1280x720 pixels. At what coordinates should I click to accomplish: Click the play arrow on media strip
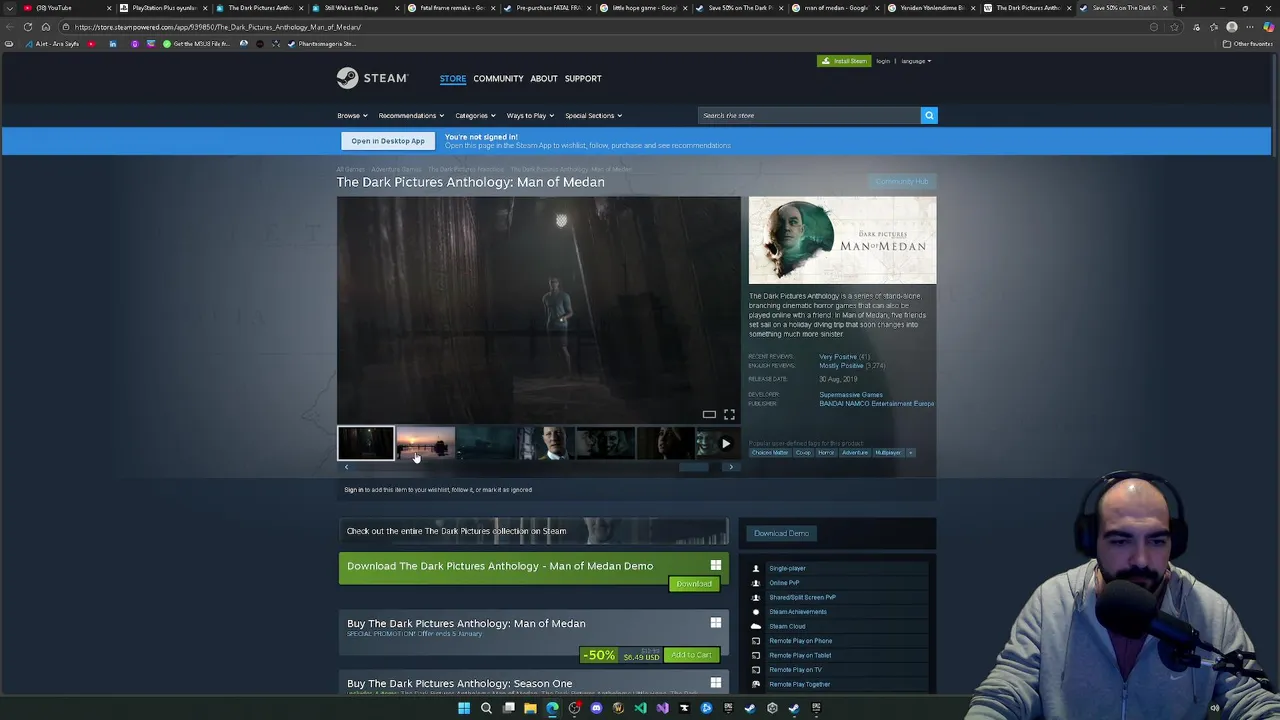pyautogui.click(x=726, y=443)
